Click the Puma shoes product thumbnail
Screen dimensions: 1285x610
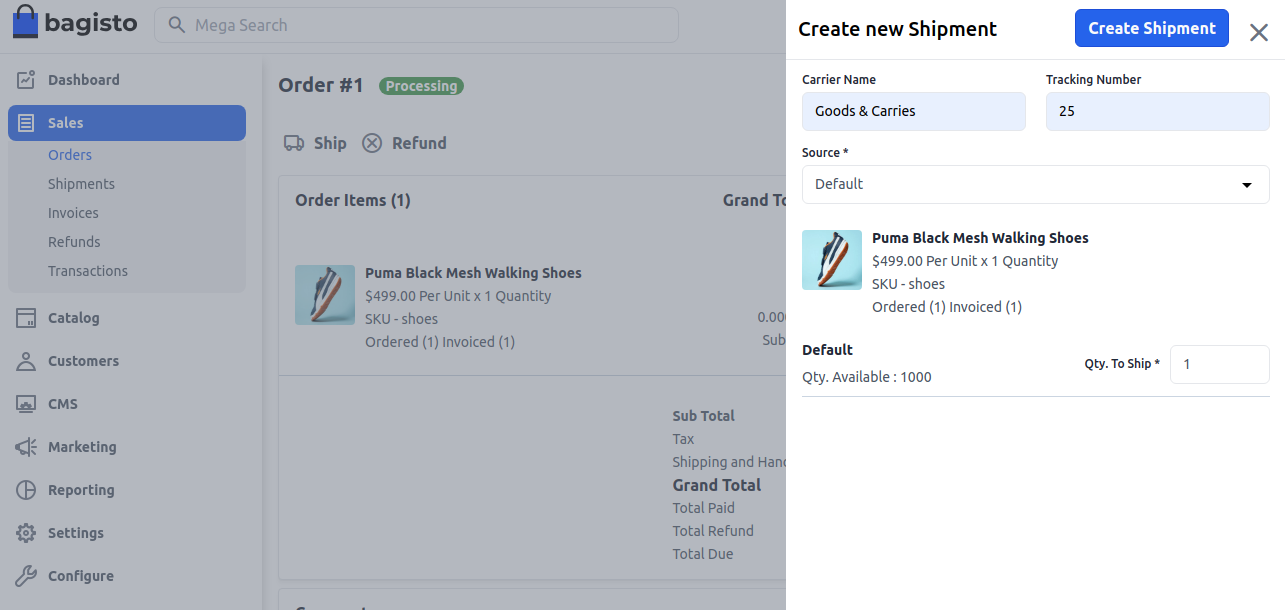point(832,259)
